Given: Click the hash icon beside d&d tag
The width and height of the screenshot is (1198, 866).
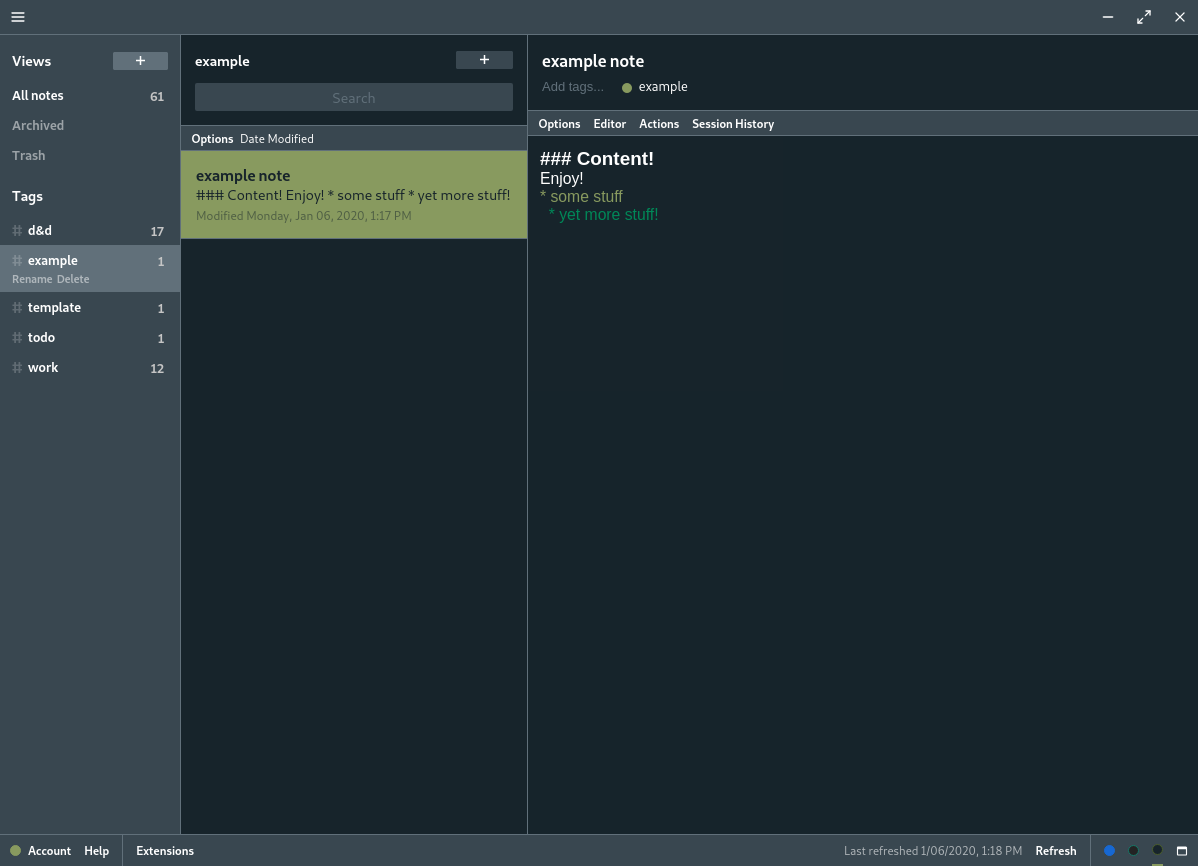Looking at the screenshot, I should [x=17, y=231].
